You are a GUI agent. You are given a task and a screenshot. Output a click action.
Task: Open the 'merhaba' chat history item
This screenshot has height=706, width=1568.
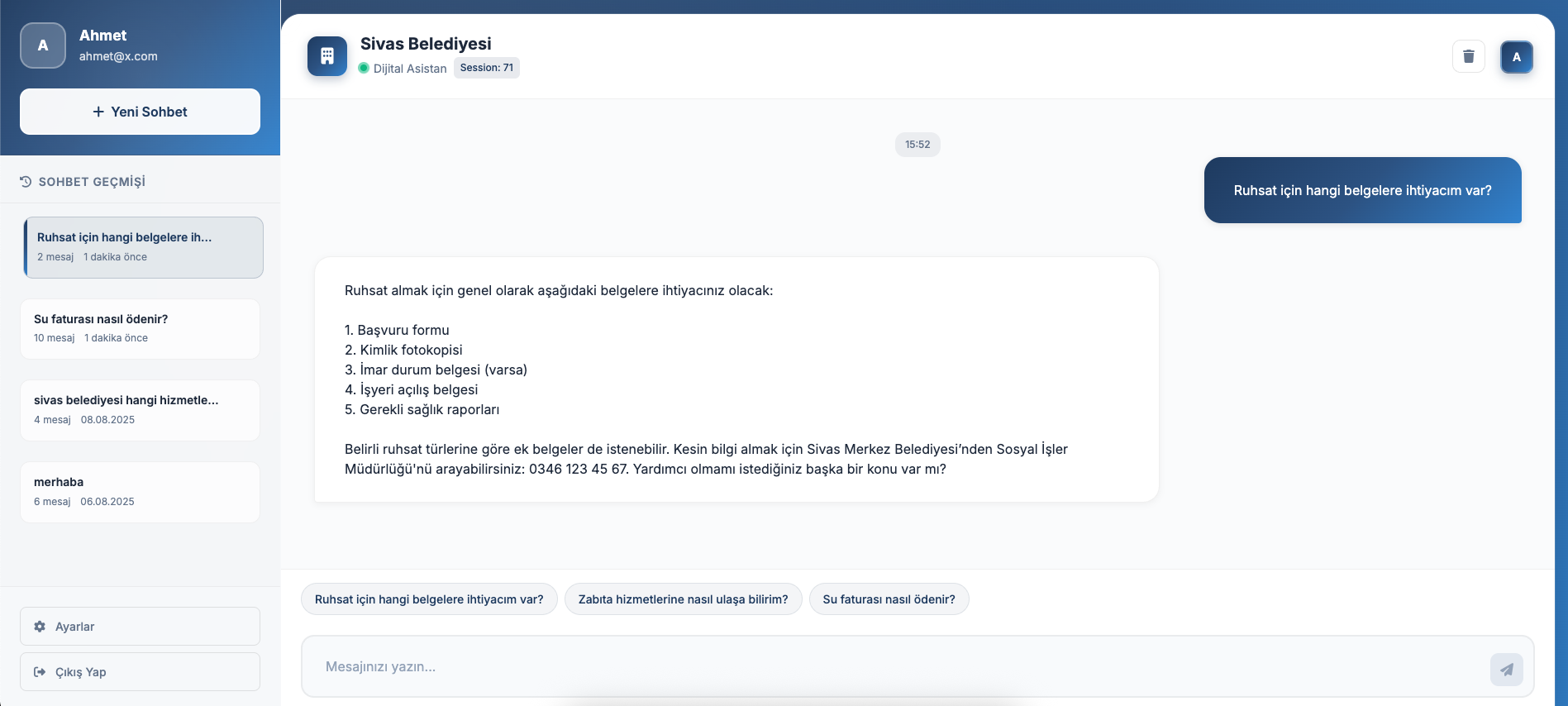pyautogui.click(x=140, y=492)
